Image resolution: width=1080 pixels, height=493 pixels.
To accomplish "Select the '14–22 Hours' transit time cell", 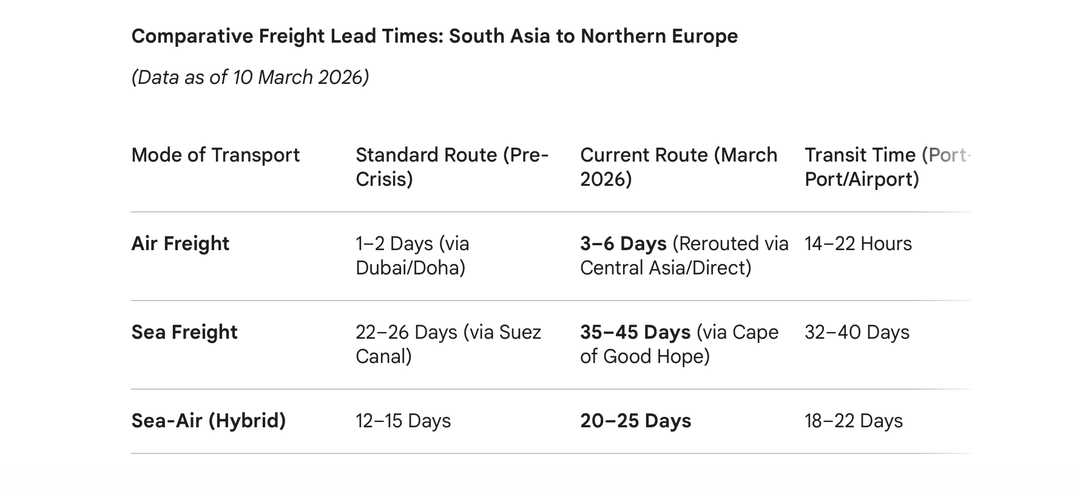I will click(858, 244).
